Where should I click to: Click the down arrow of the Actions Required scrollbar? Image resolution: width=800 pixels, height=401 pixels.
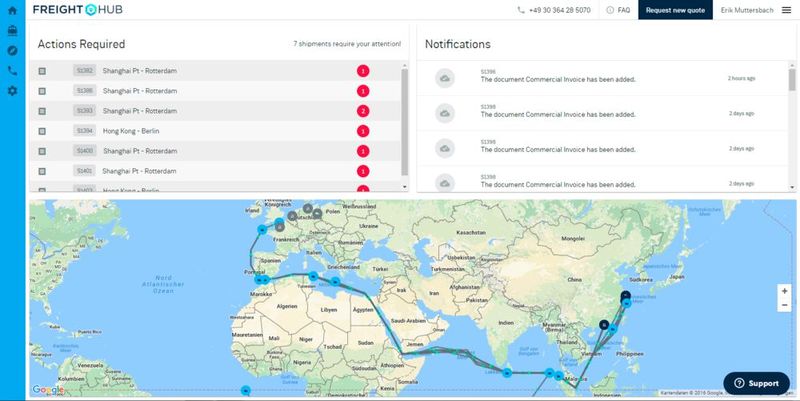point(405,187)
